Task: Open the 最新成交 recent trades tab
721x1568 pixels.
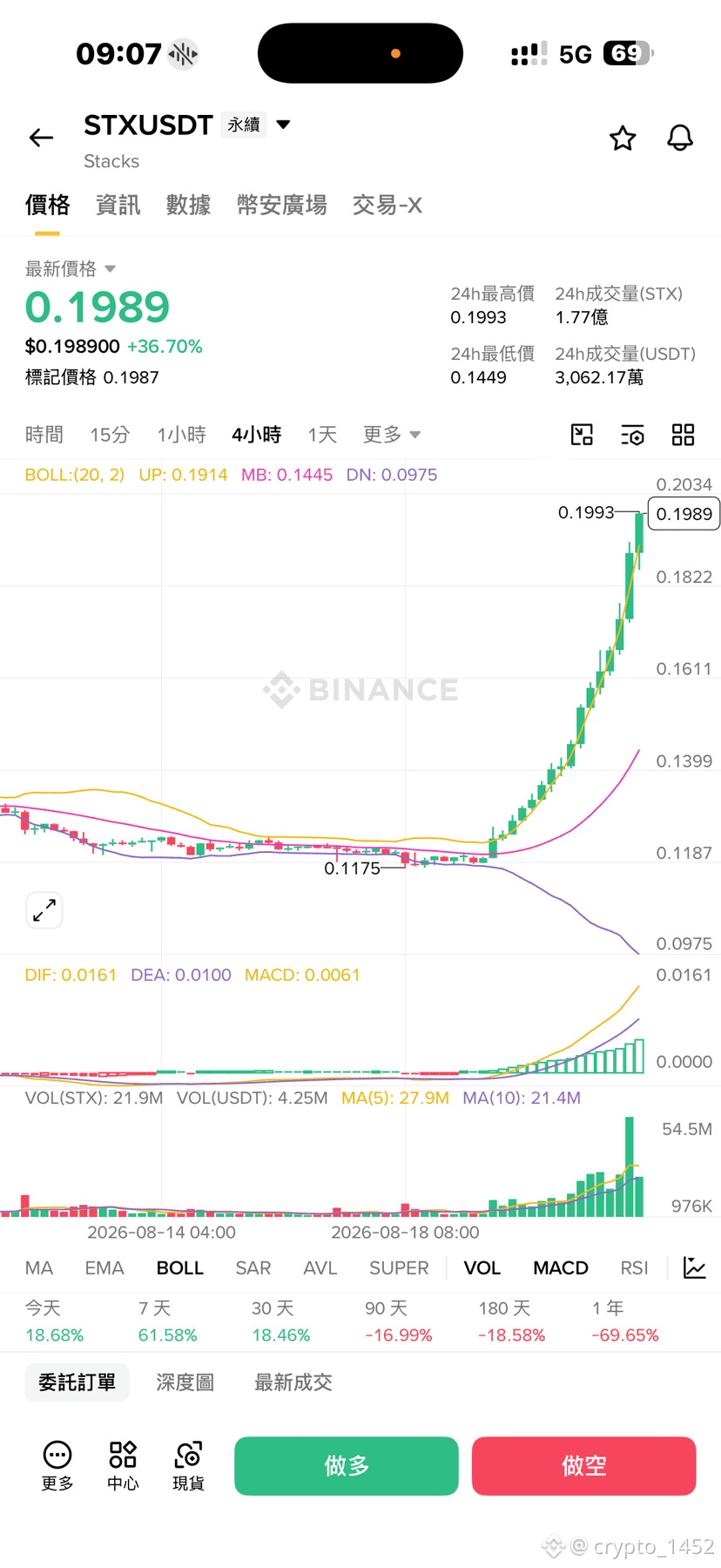Action: click(293, 1382)
